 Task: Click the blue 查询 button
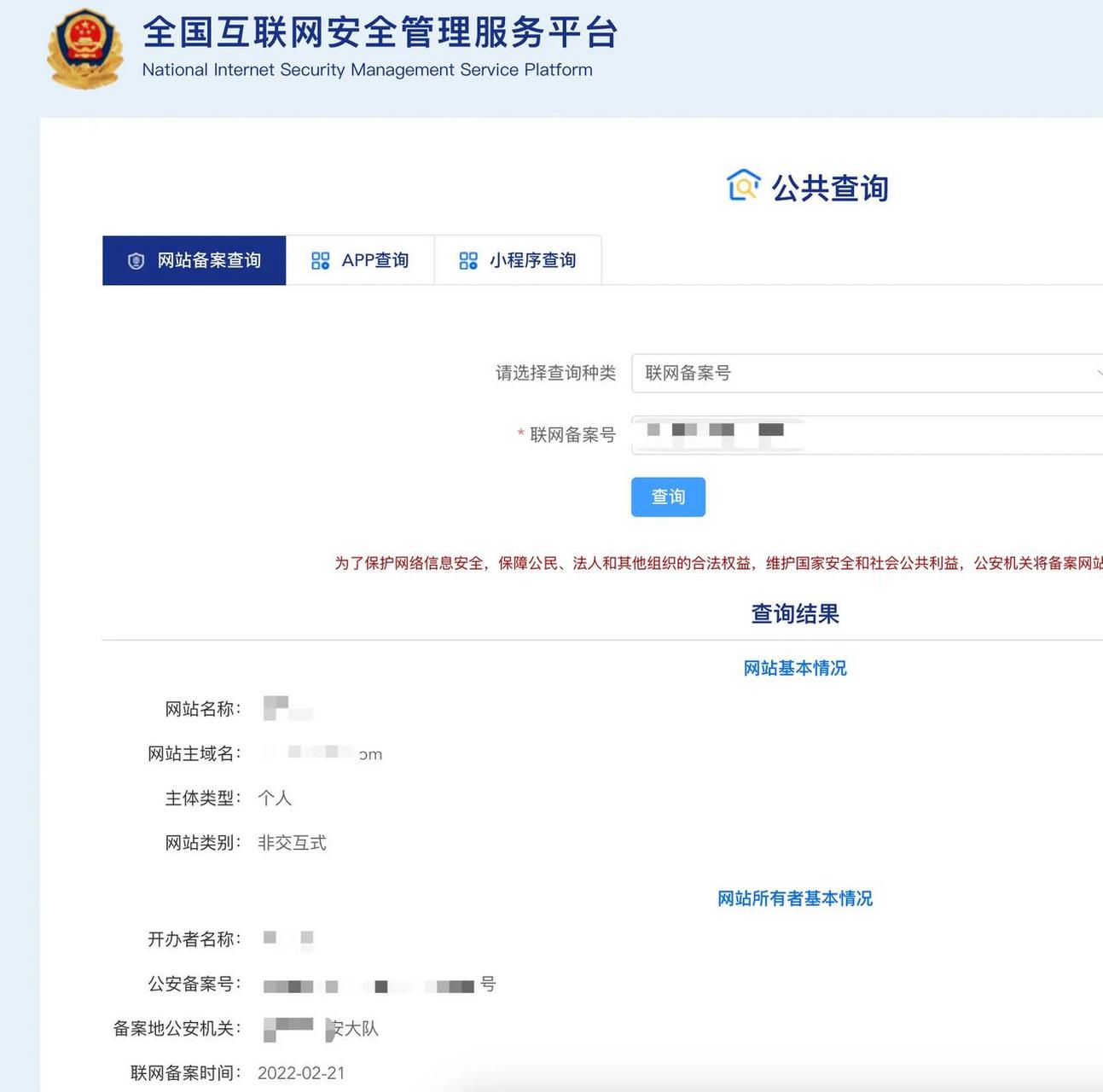coord(668,497)
